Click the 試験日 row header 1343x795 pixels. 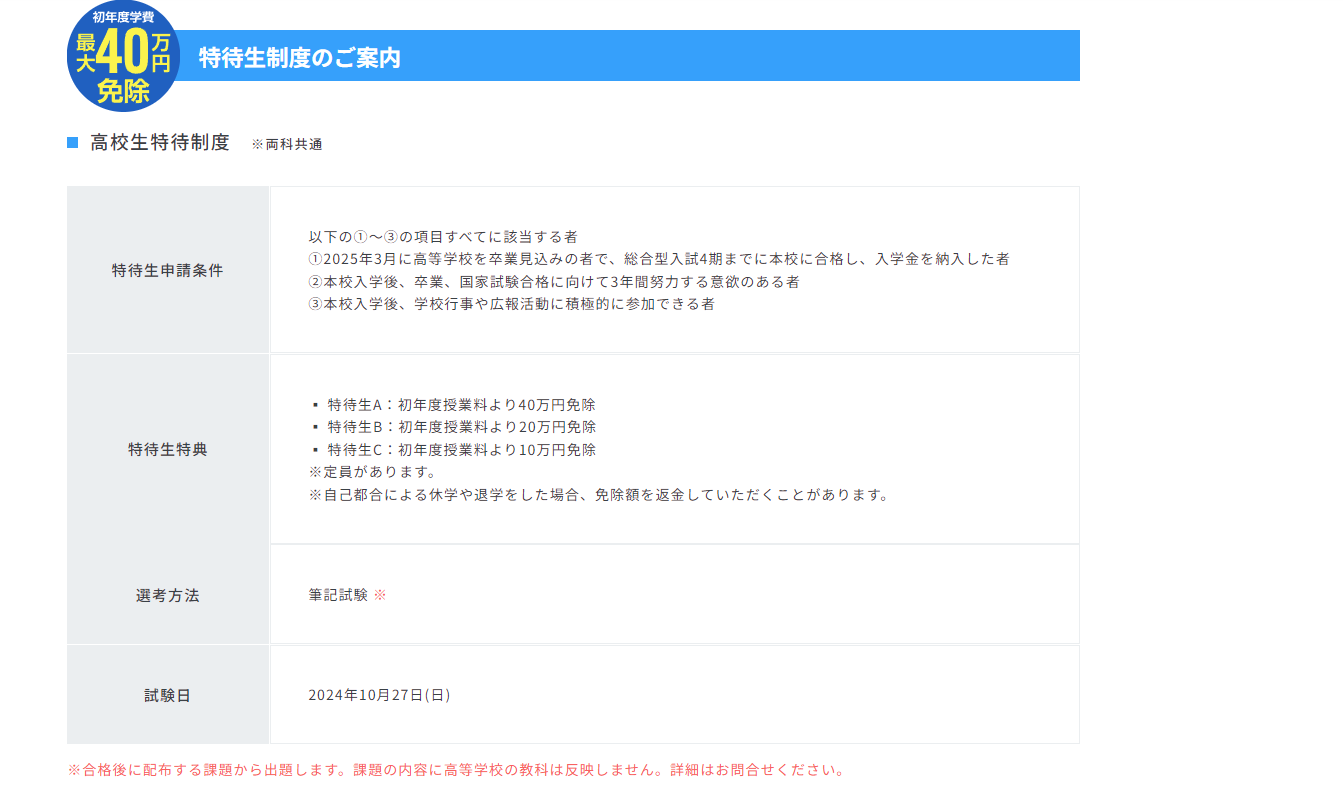click(168, 695)
